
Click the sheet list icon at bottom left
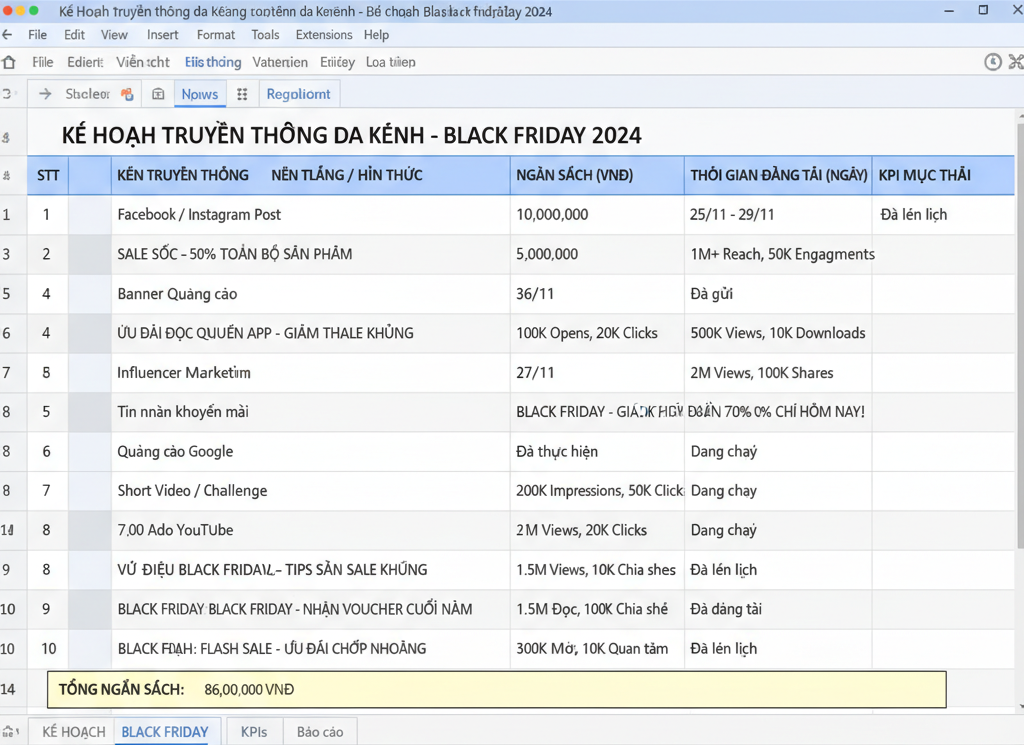pyautogui.click(x=10, y=732)
